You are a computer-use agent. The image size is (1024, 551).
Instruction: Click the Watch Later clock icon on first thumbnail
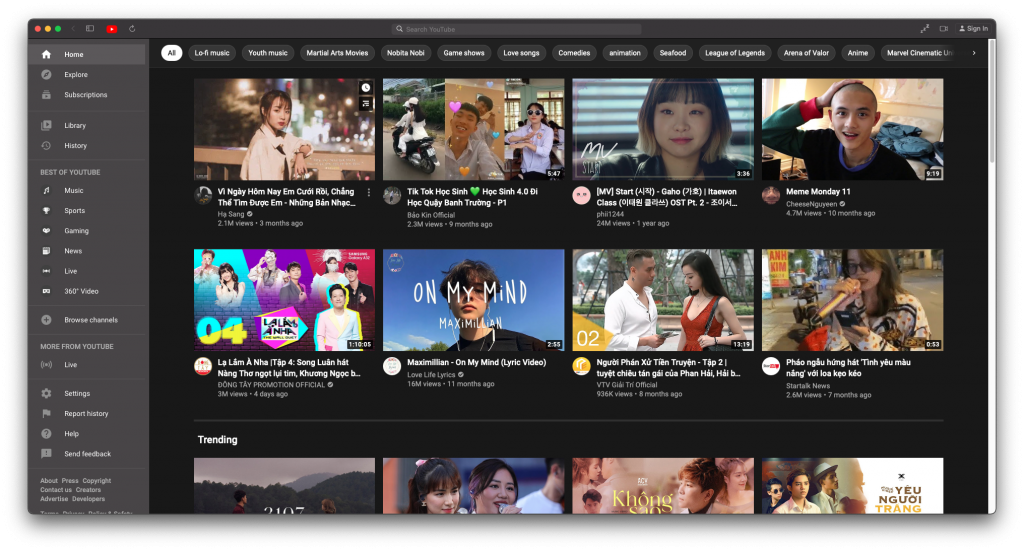tap(366, 88)
